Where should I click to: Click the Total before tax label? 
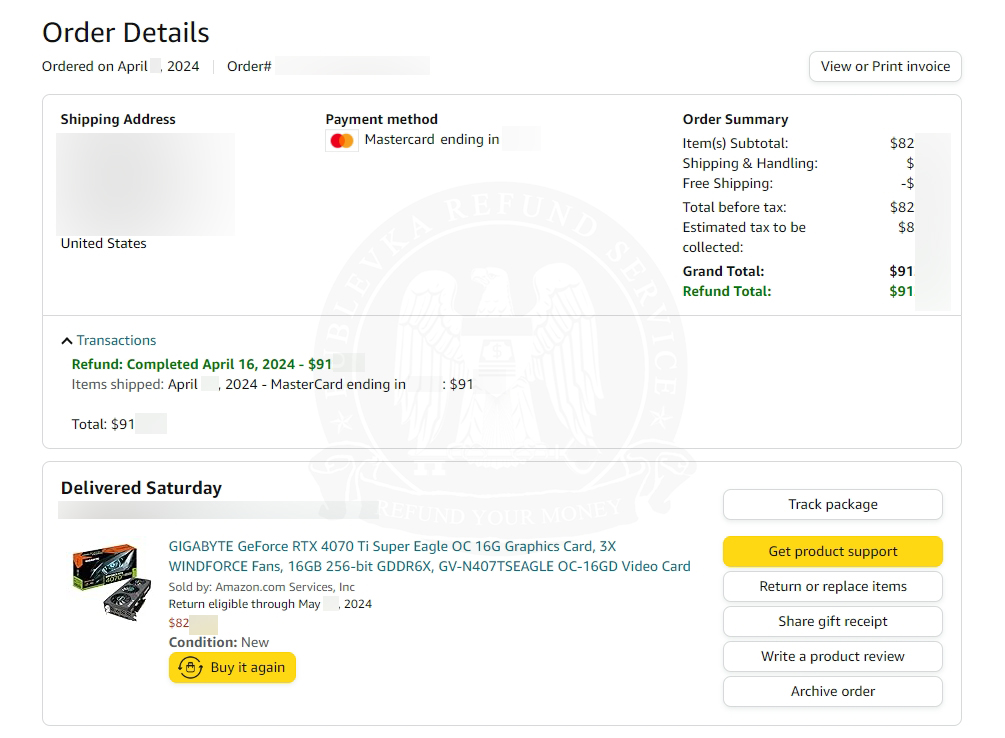734,207
